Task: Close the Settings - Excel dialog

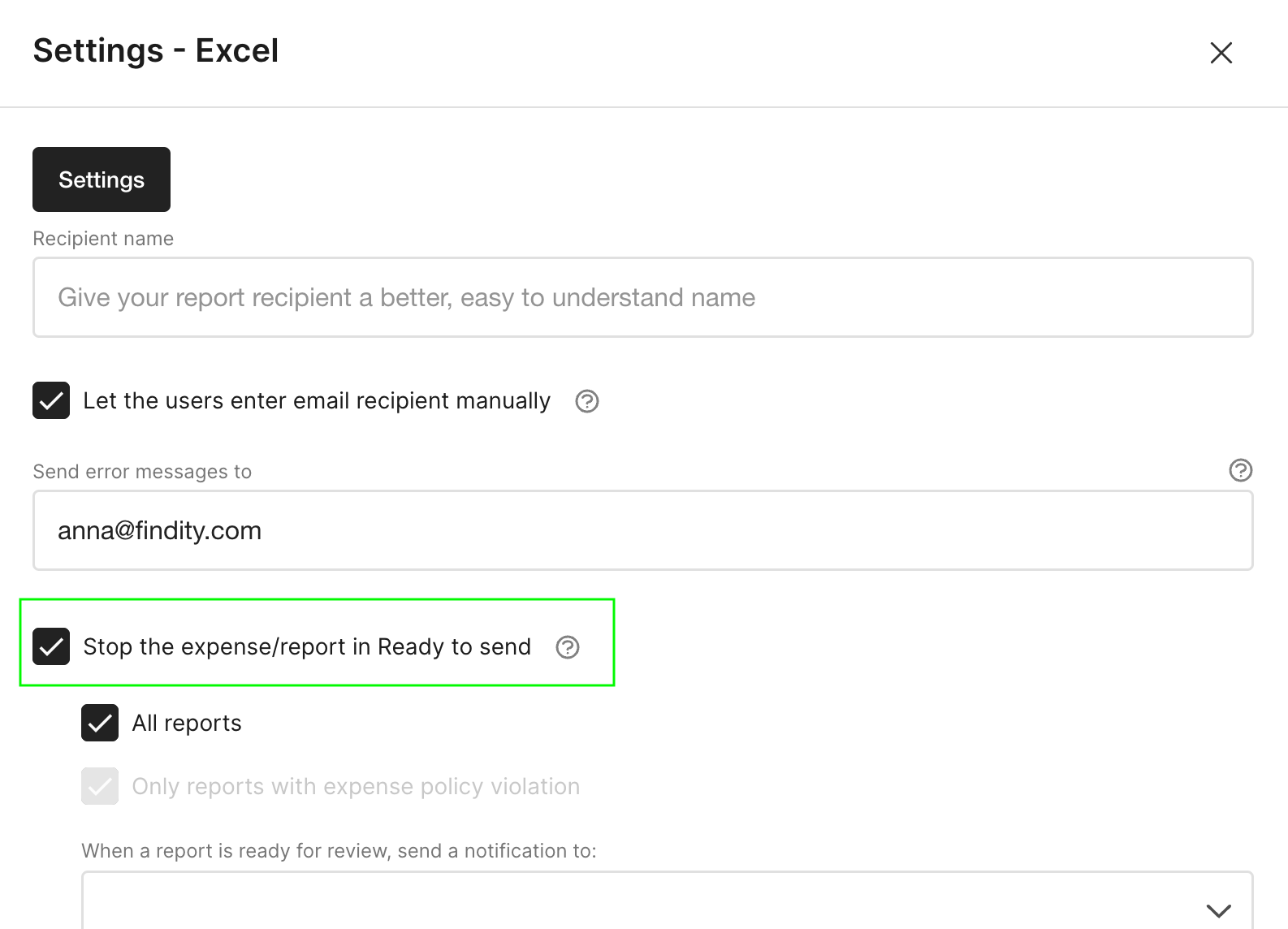Action: coord(1221,53)
